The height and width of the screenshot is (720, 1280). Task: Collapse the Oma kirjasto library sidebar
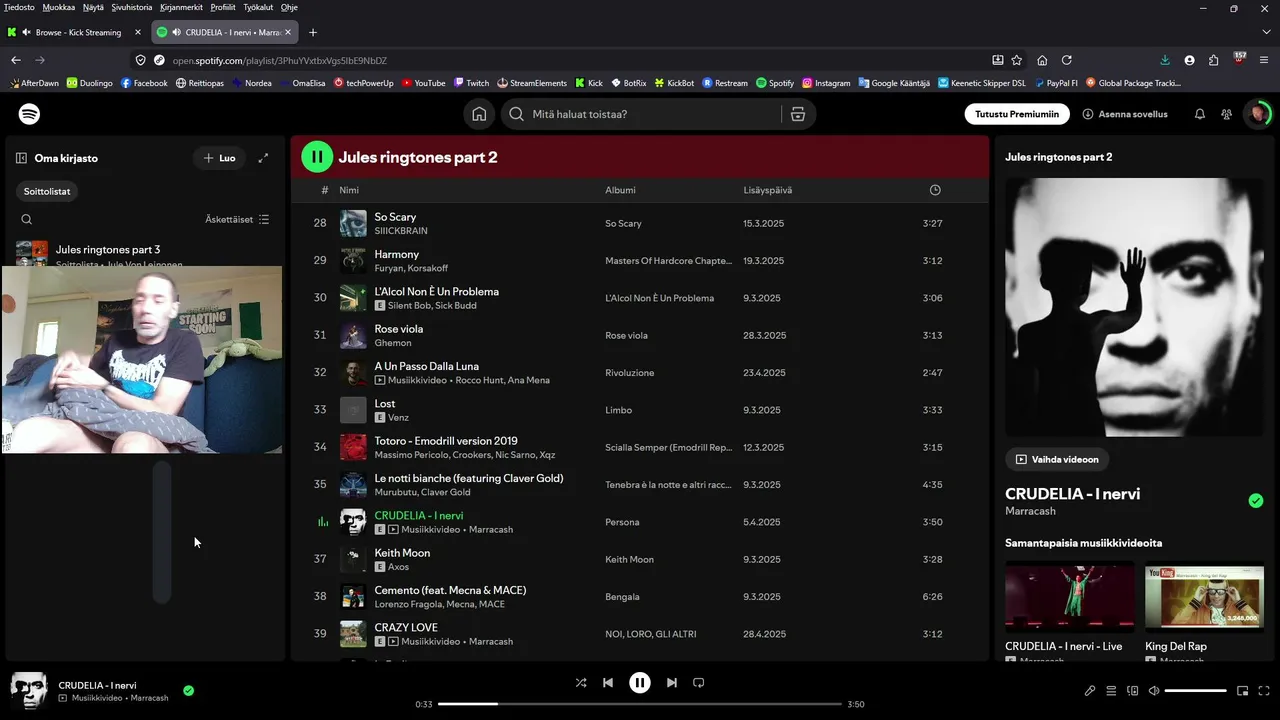click(x=21, y=158)
